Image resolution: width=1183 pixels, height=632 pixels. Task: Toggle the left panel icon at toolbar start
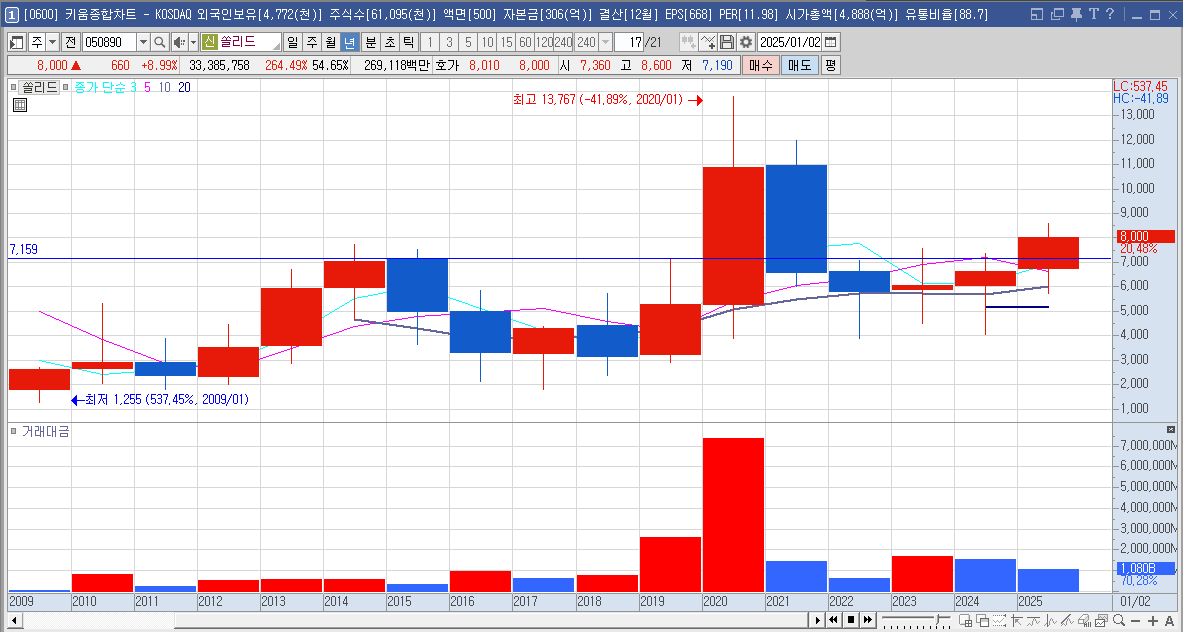point(17,42)
